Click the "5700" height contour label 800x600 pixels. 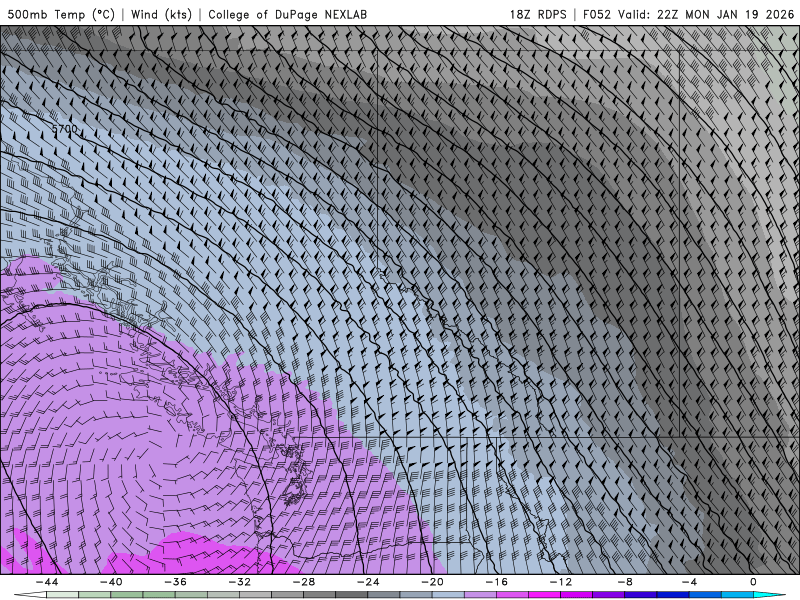[x=65, y=129]
